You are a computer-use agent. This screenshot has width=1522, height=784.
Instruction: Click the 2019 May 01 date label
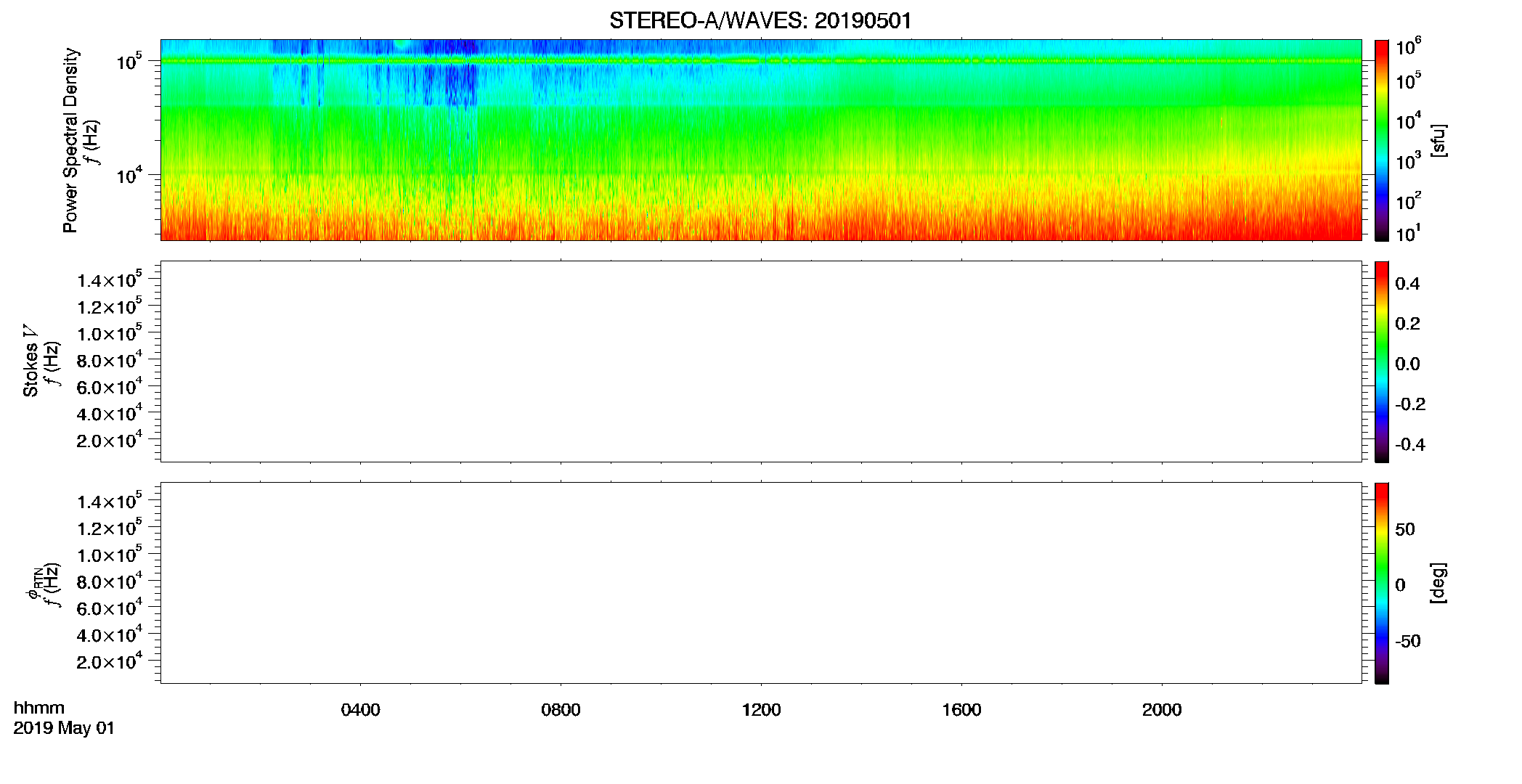click(x=64, y=728)
